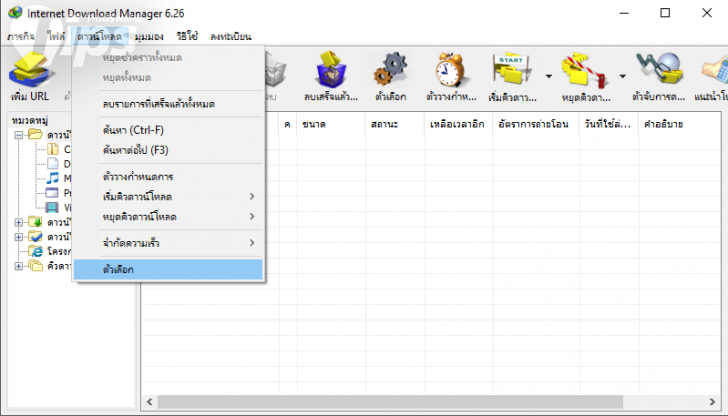728x416 pixels.
Task: Open the ภารกิจ (Tasks) menu
Action: [21, 36]
